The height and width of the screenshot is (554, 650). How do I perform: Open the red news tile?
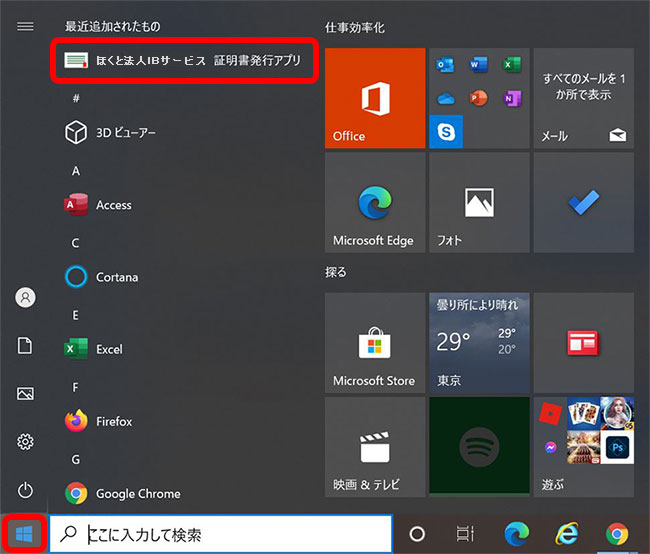(581, 343)
